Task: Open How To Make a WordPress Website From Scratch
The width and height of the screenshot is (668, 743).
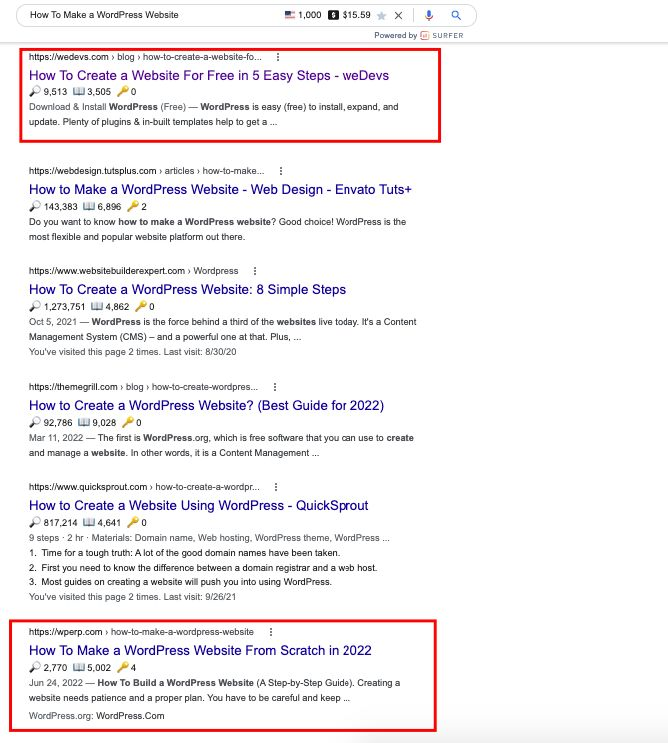Action: (200, 651)
